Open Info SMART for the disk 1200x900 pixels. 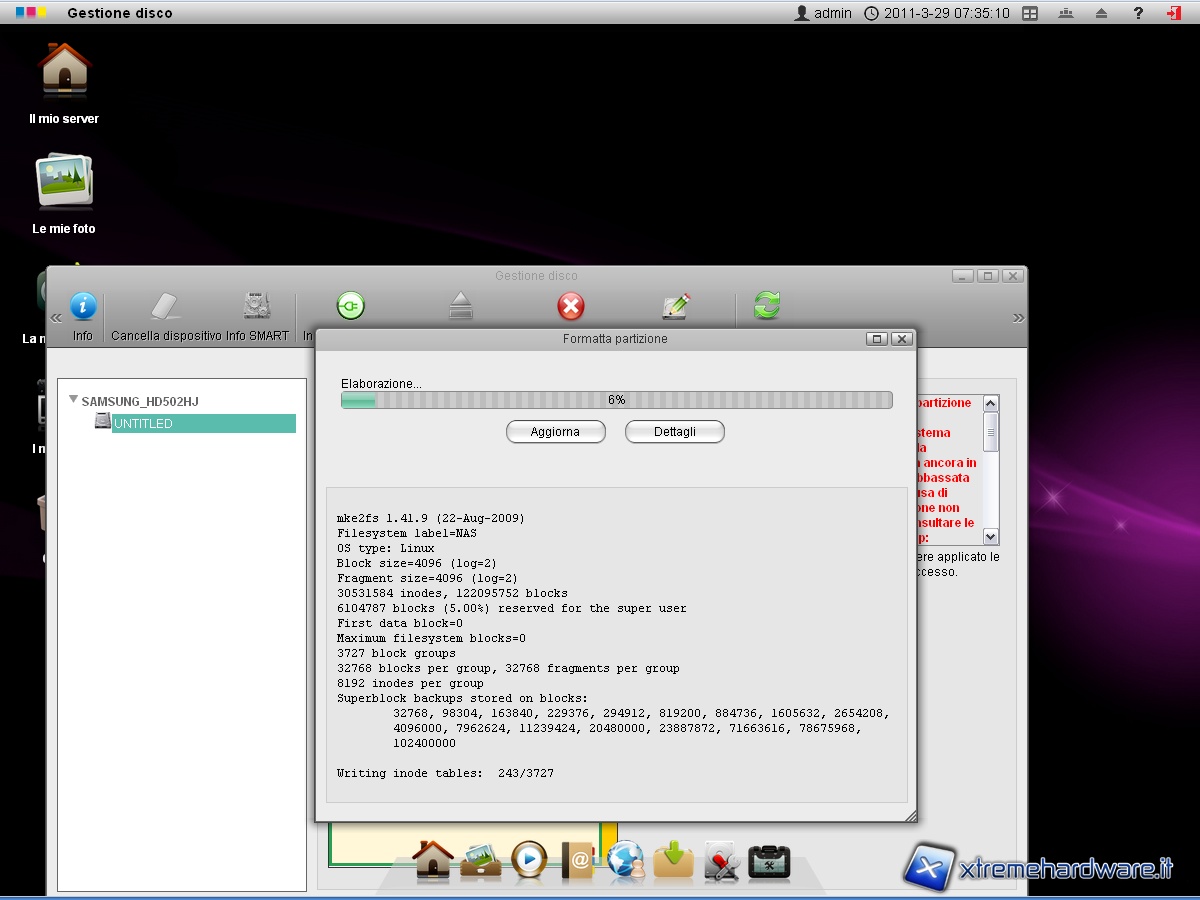click(x=257, y=307)
